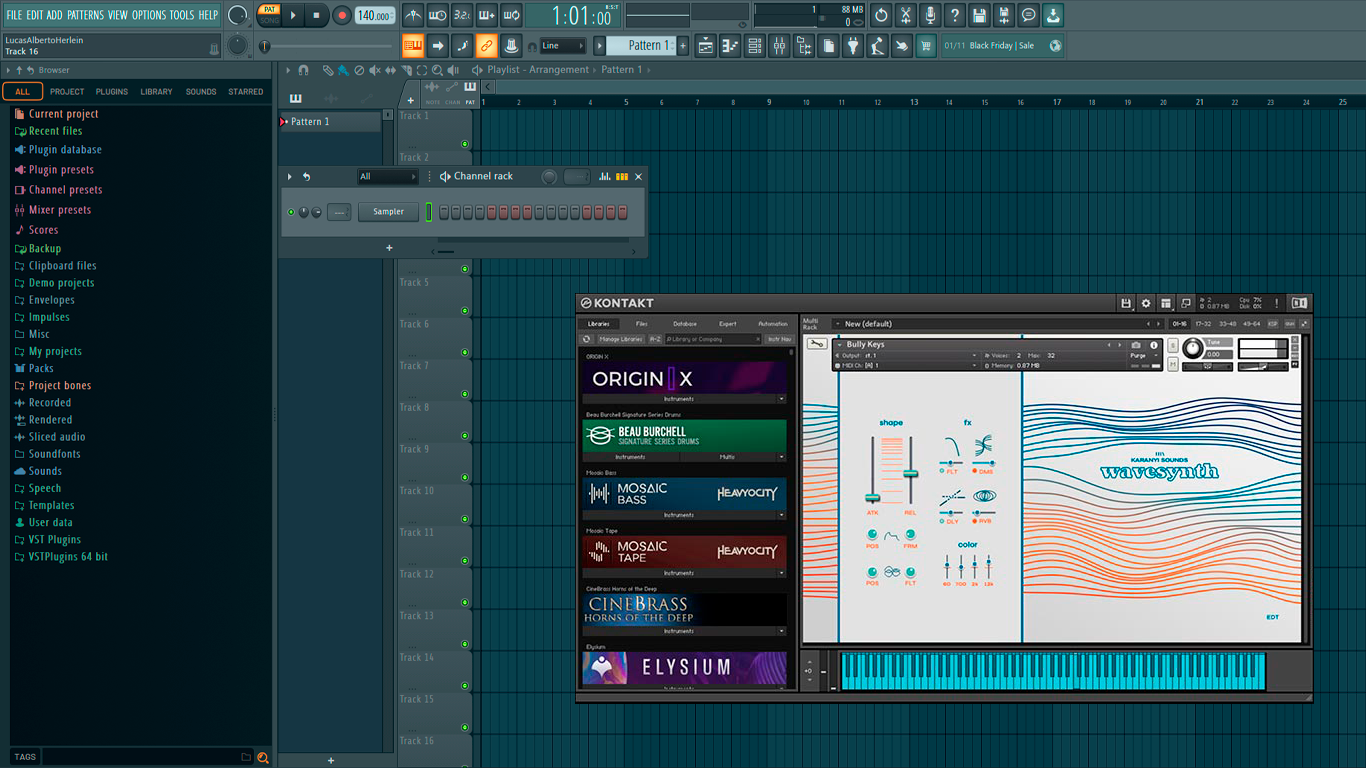Toggle the link orange chain button

click(x=486, y=45)
